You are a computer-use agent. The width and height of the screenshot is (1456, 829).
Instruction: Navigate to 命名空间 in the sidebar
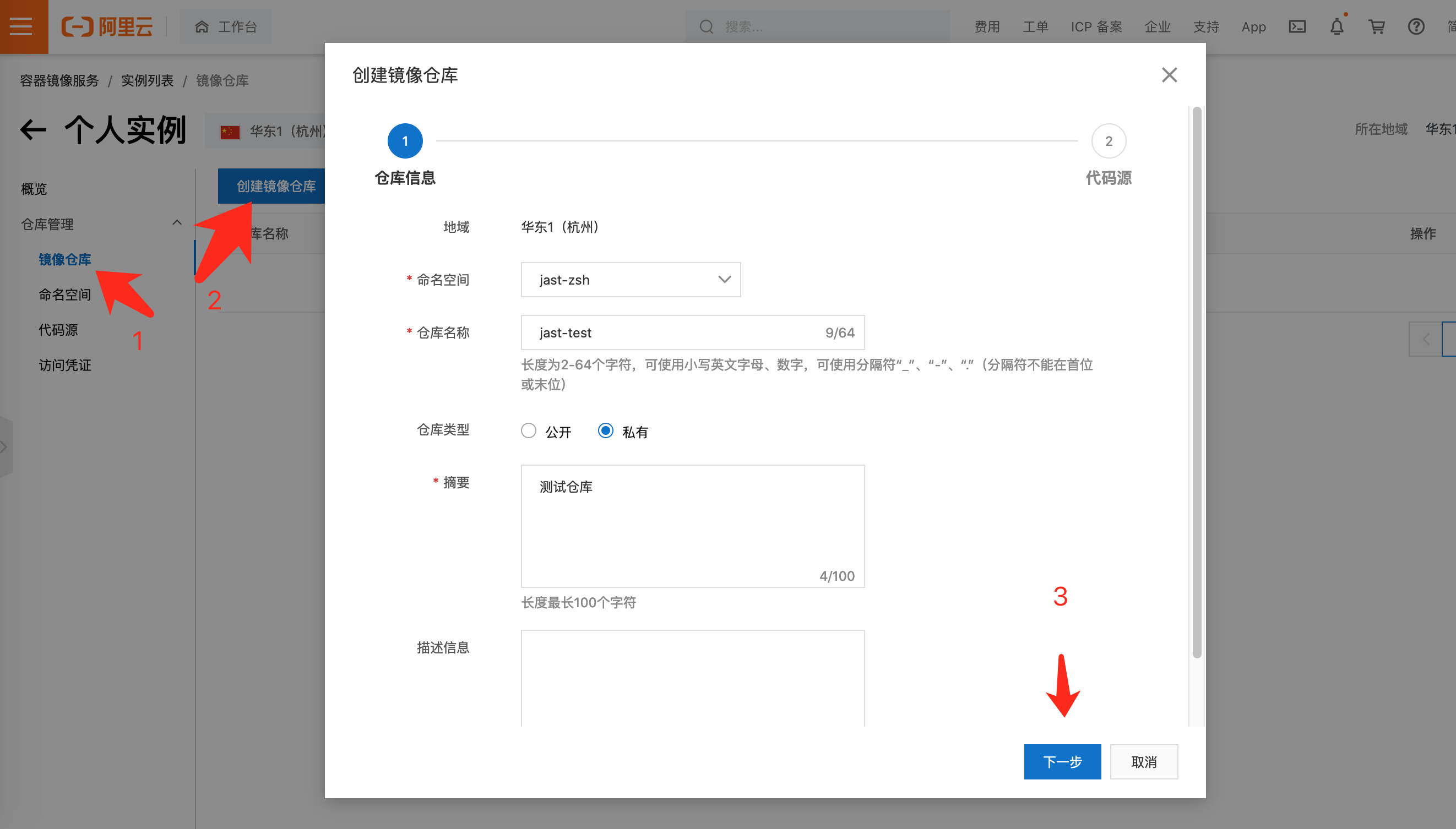[x=64, y=294]
